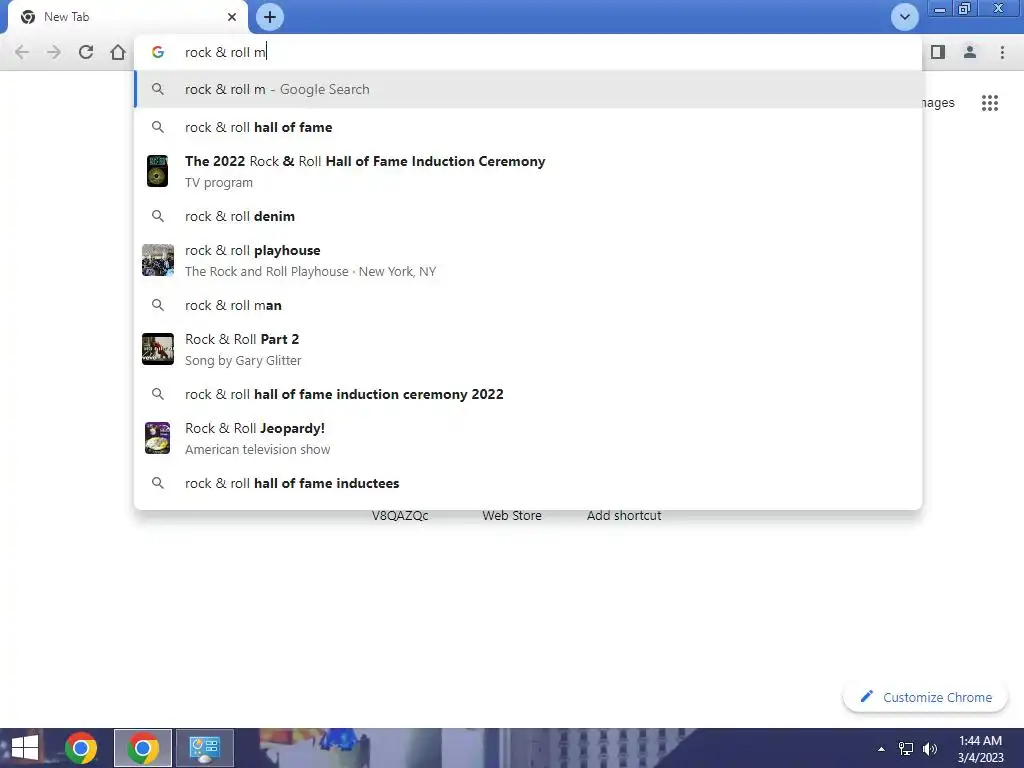Open the Windows Start menu
1024x768 pixels.
pyautogui.click(x=24, y=748)
